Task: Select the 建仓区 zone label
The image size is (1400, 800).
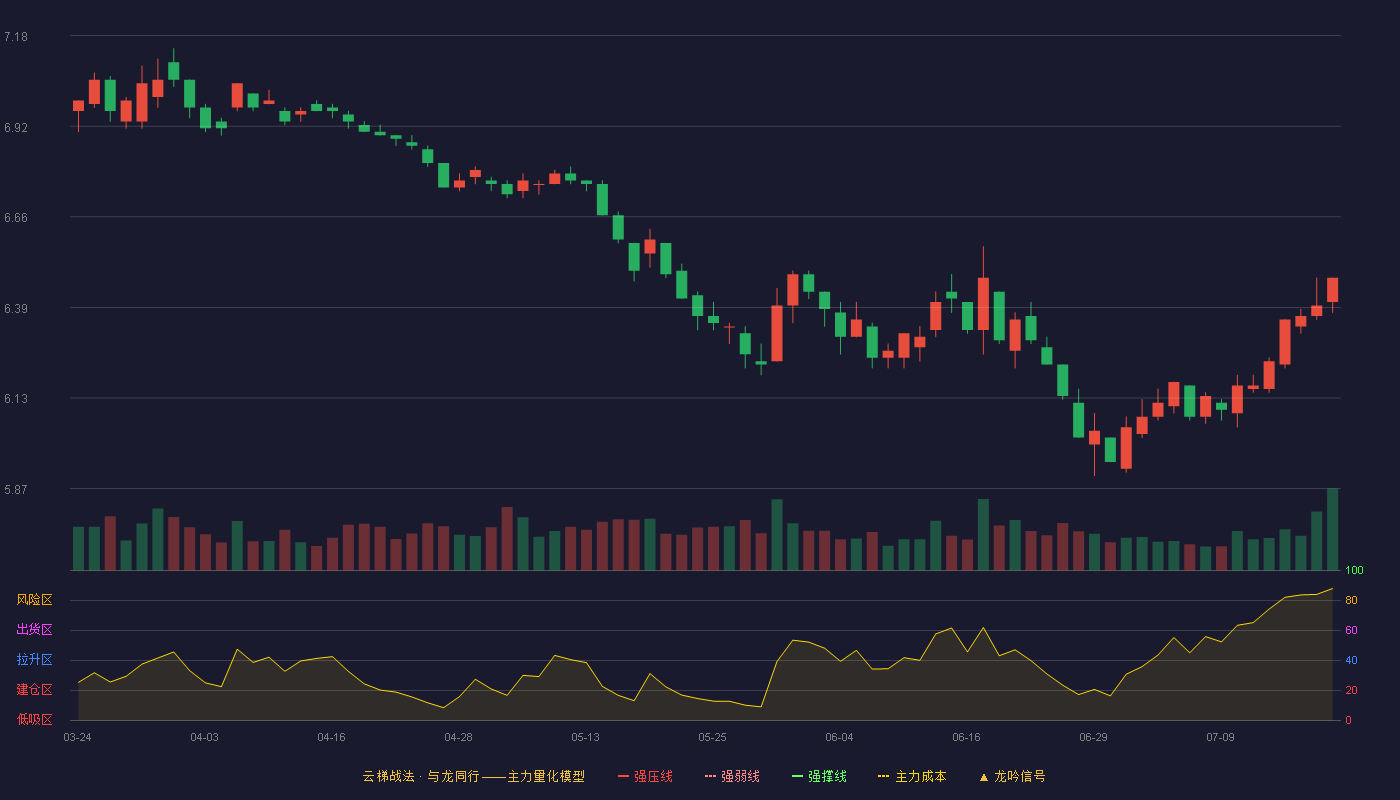Action: pos(34,690)
